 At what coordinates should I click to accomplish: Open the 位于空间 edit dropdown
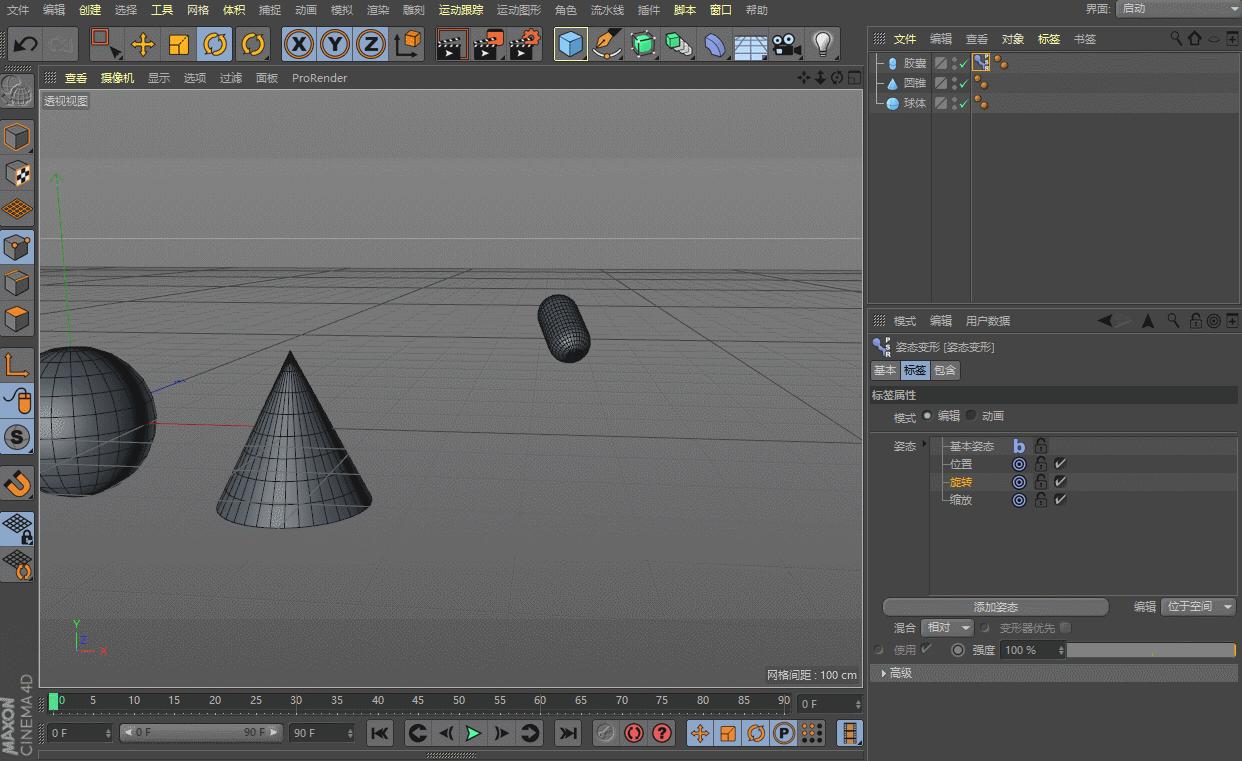[1198, 606]
